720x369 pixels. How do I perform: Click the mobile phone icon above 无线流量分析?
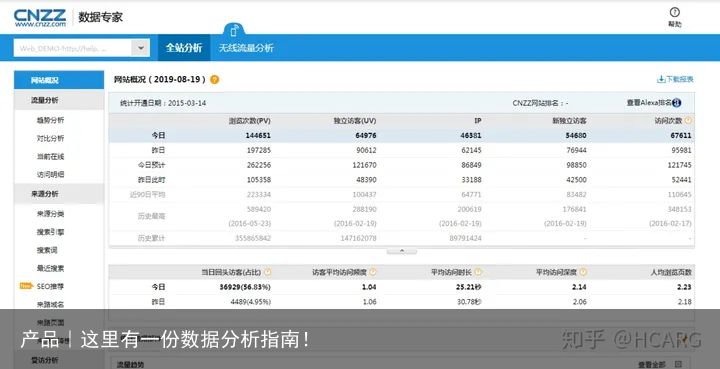234,30
